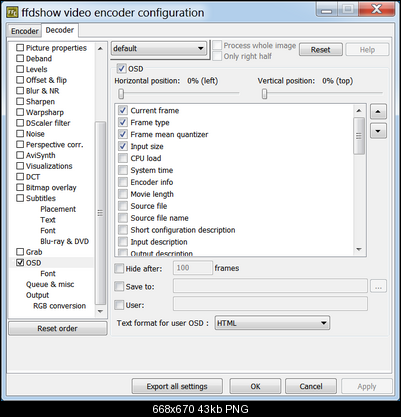The height and width of the screenshot is (417, 401).
Task: Click the Save to path input field
Action: 270,286
